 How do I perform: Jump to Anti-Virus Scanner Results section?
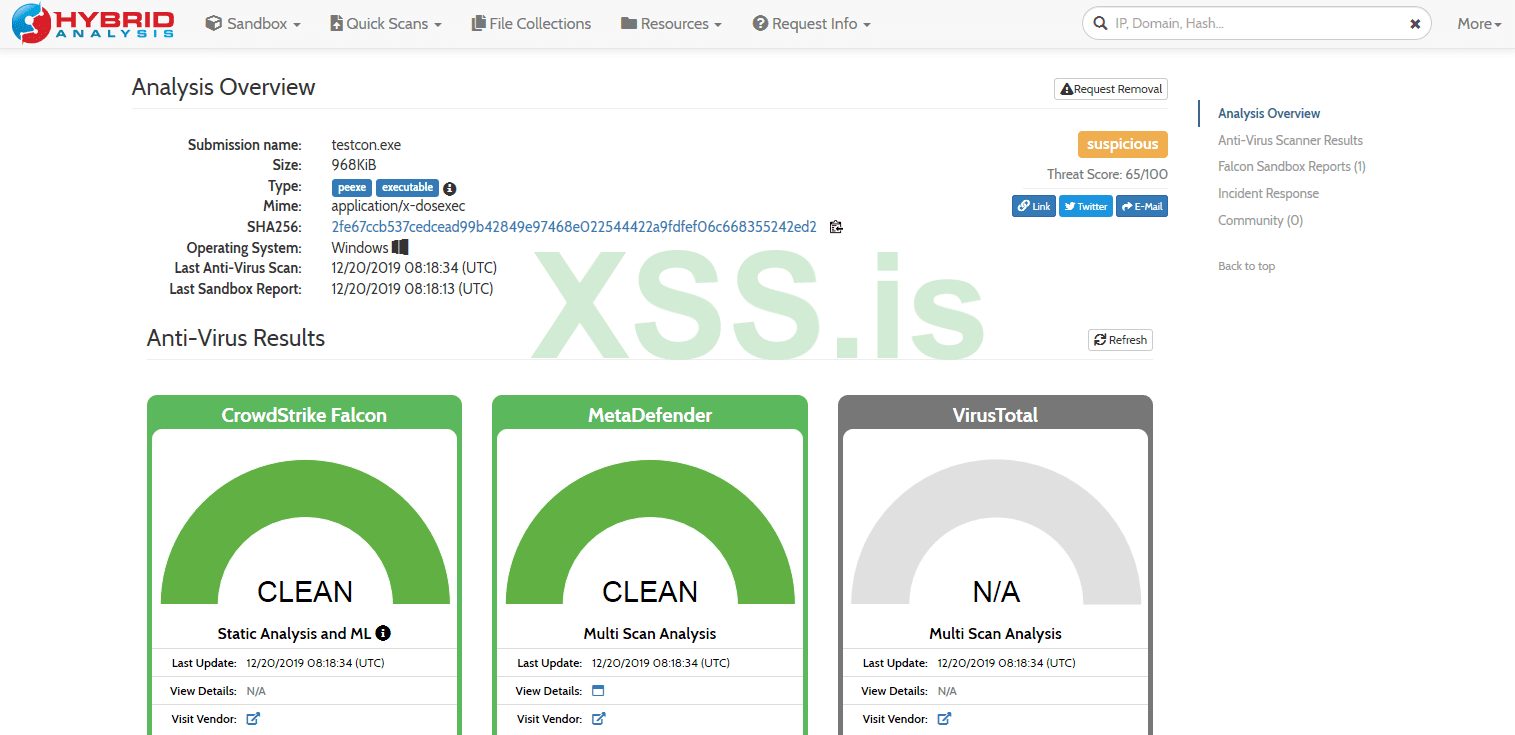pyautogui.click(x=1290, y=141)
